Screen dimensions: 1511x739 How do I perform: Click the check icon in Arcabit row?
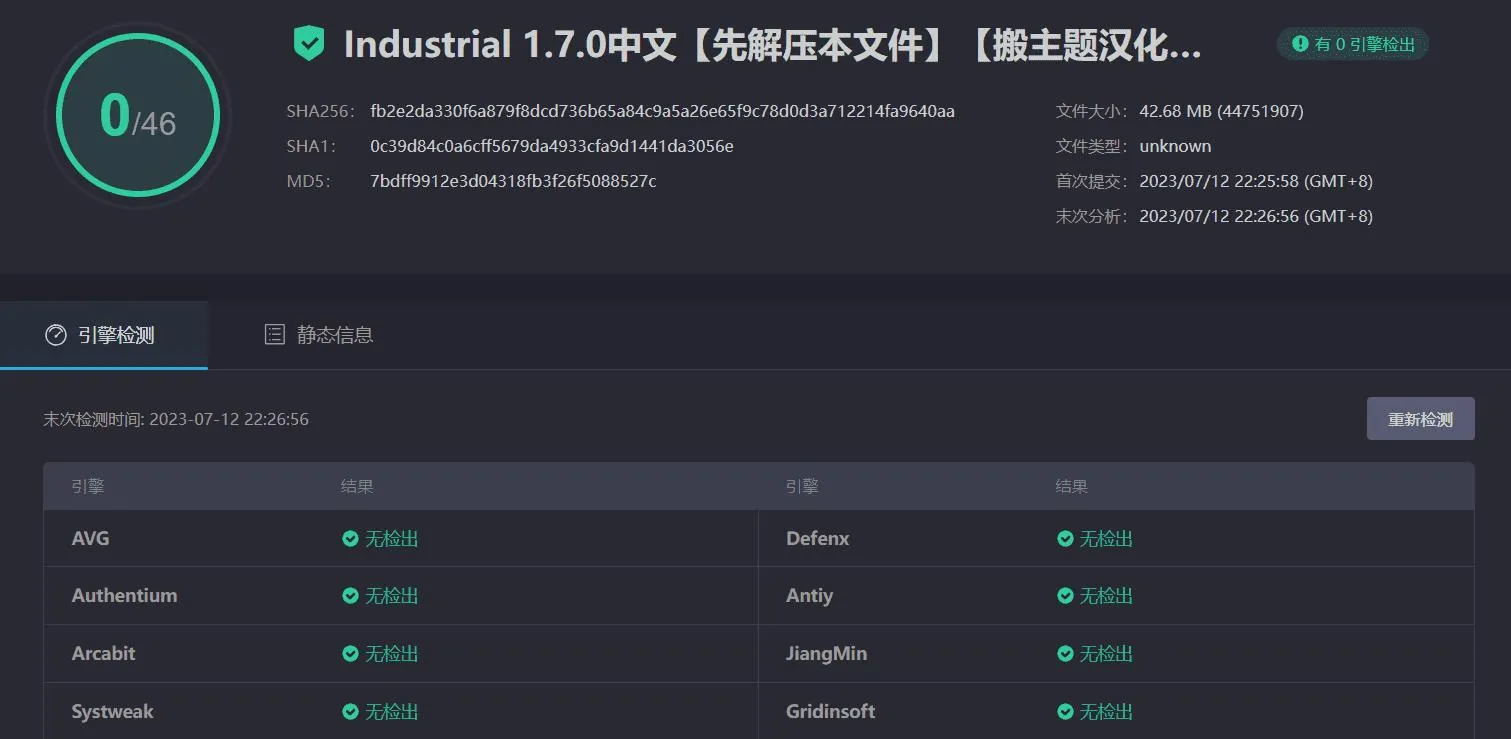click(x=350, y=654)
